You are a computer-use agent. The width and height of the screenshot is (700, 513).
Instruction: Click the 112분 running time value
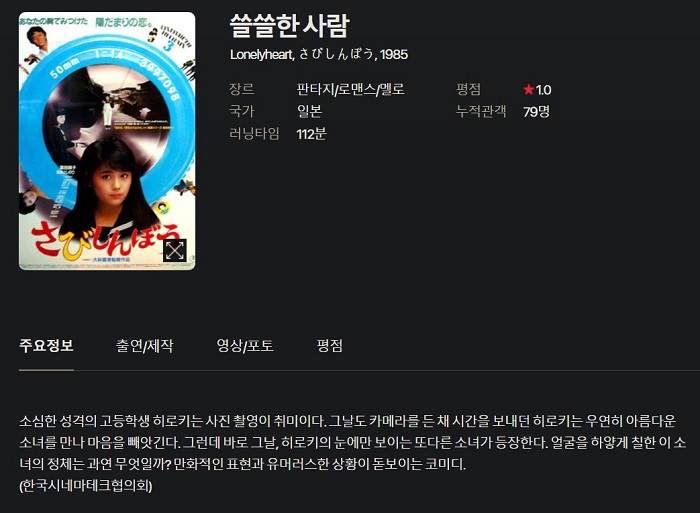312,133
